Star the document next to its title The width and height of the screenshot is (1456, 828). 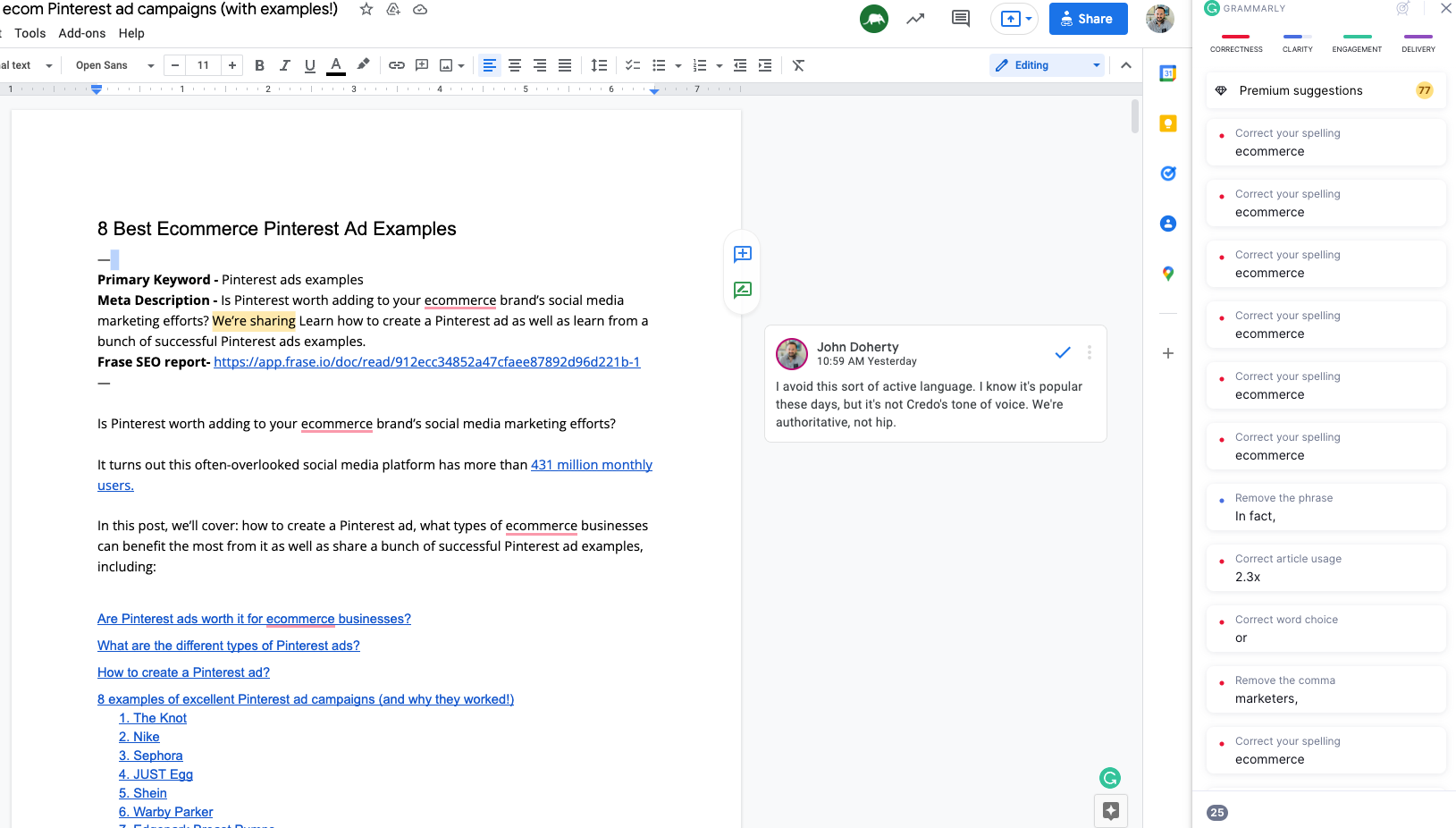[x=366, y=10]
